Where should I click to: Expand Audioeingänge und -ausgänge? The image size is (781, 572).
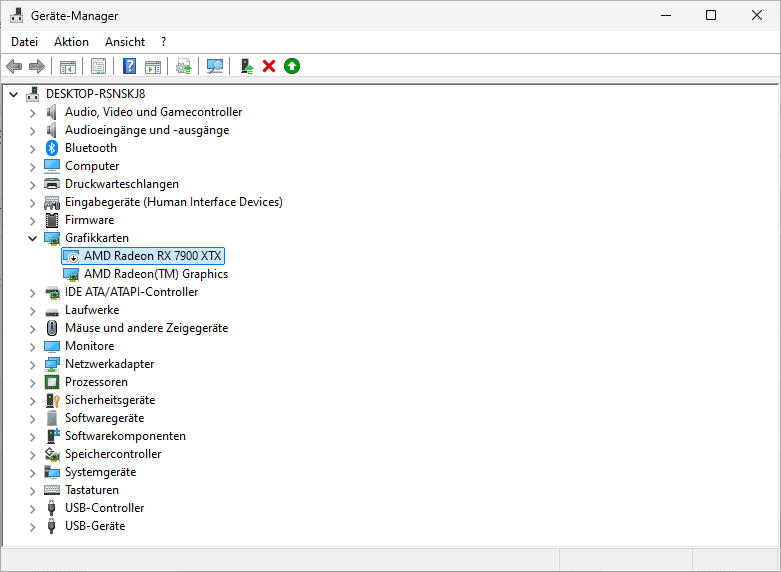[x=32, y=131]
